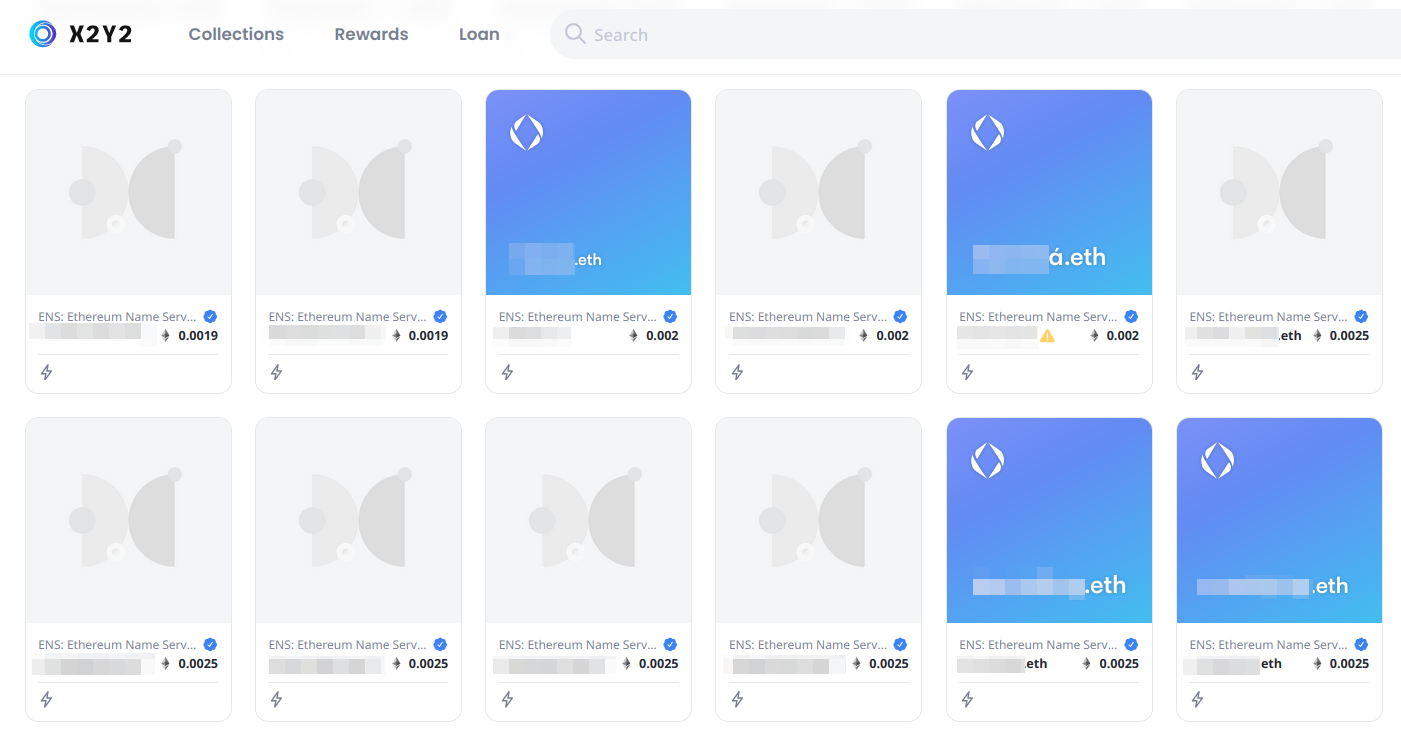Viewport: 1401px width, 737px height.
Task: Click lightning bolt on first top-row listing
Action: tap(46, 372)
